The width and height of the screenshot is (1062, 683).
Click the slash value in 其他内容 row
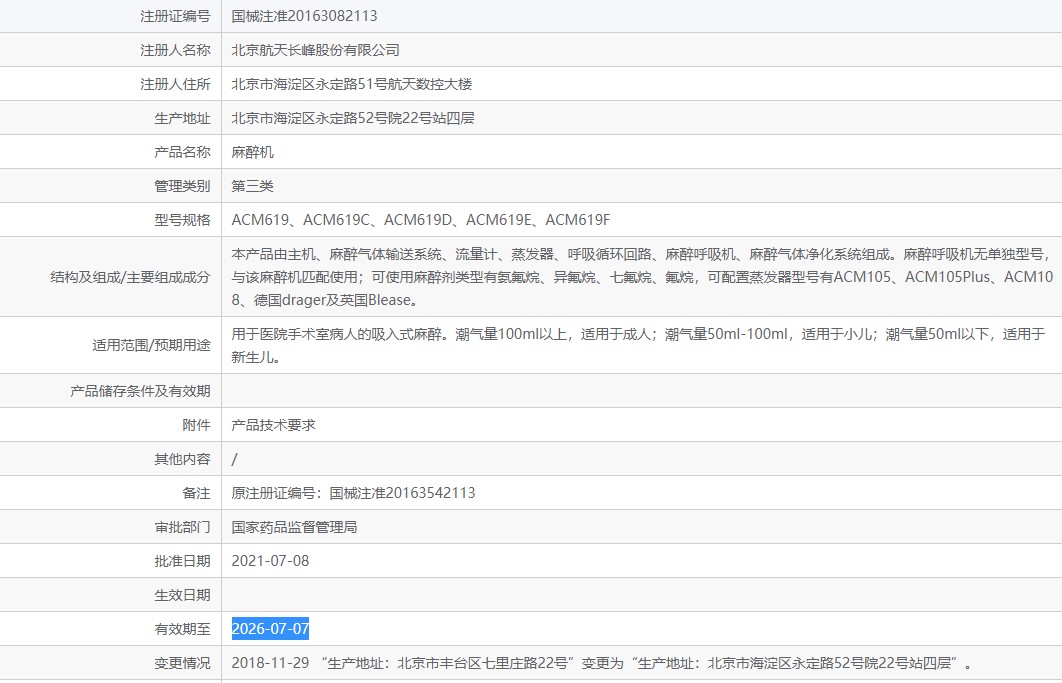pos(234,459)
